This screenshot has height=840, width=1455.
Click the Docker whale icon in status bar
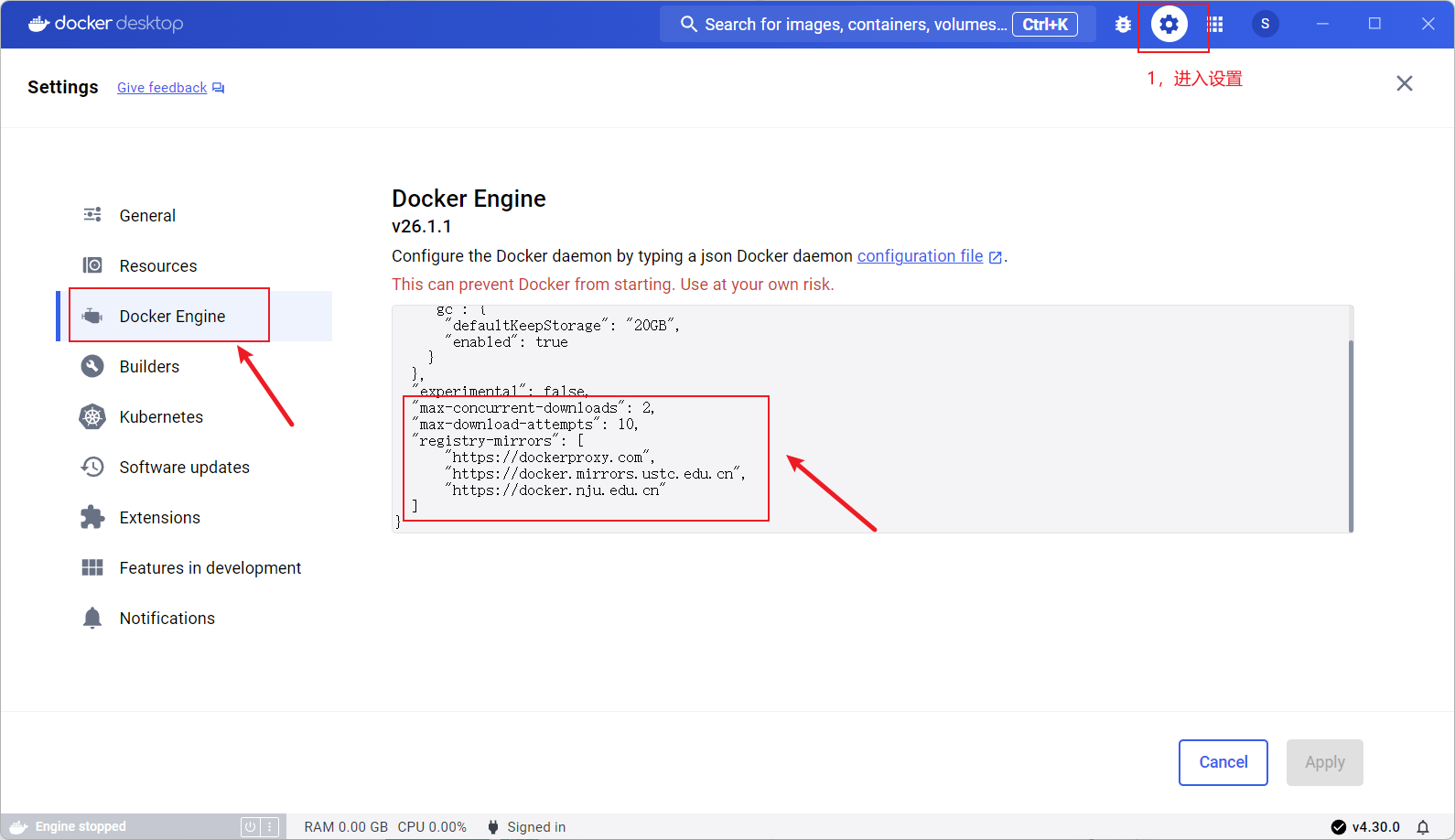click(x=18, y=827)
